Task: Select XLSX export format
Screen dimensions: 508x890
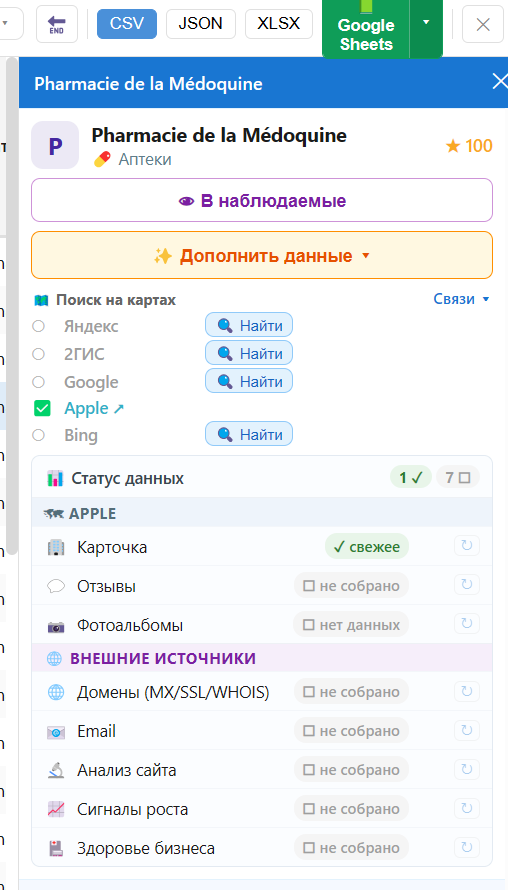Action: coord(279,24)
